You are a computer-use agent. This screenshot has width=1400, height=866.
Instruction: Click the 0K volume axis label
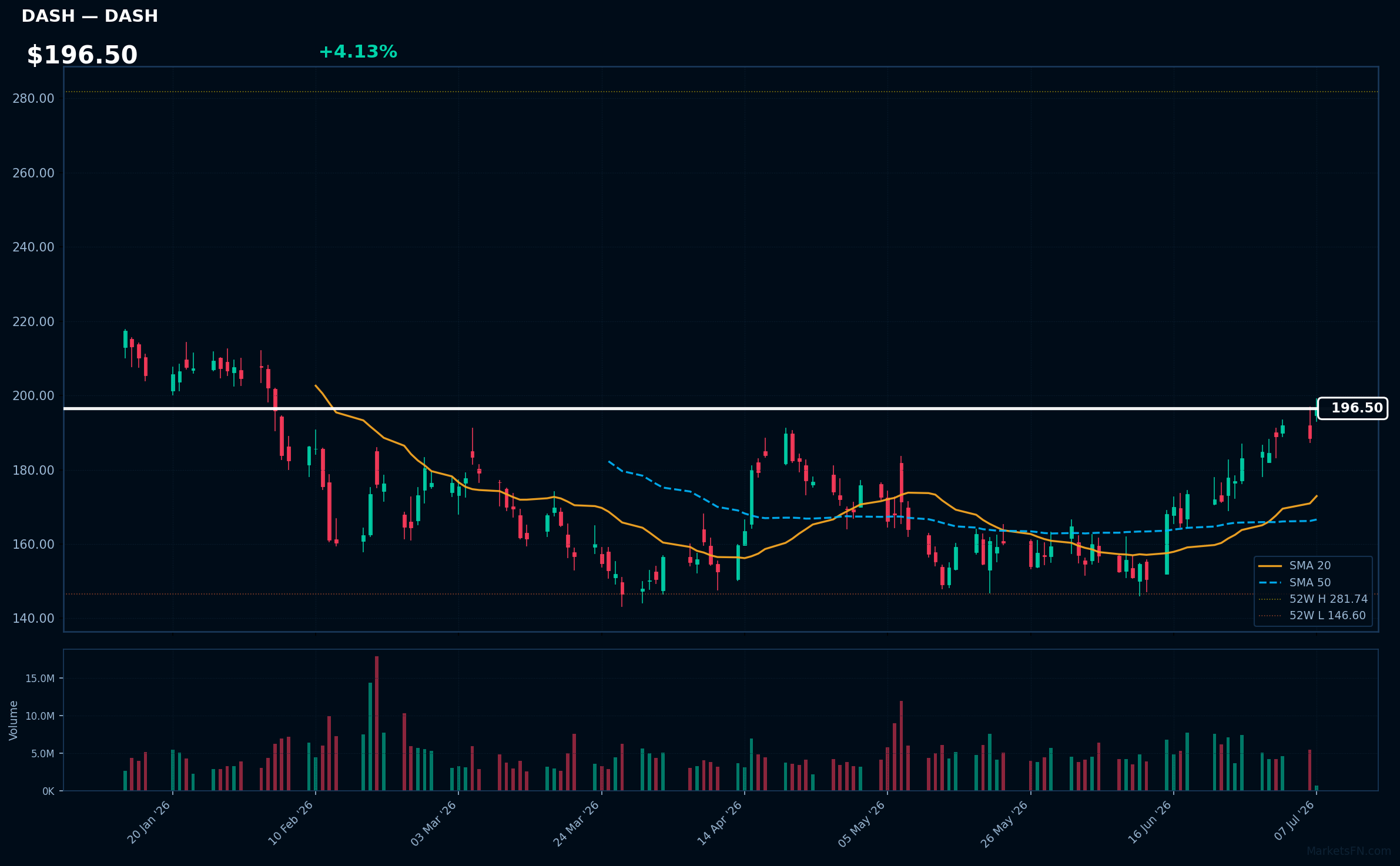pos(48,791)
